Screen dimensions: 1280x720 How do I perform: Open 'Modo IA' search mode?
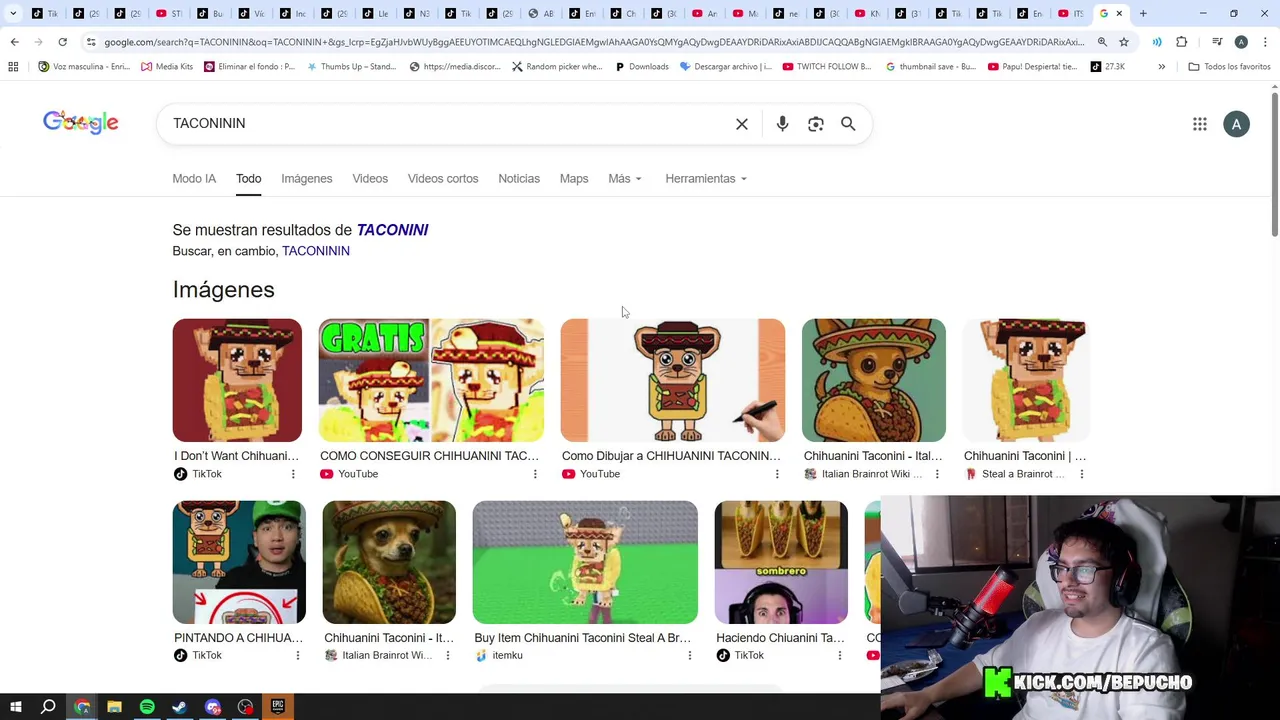tap(194, 178)
